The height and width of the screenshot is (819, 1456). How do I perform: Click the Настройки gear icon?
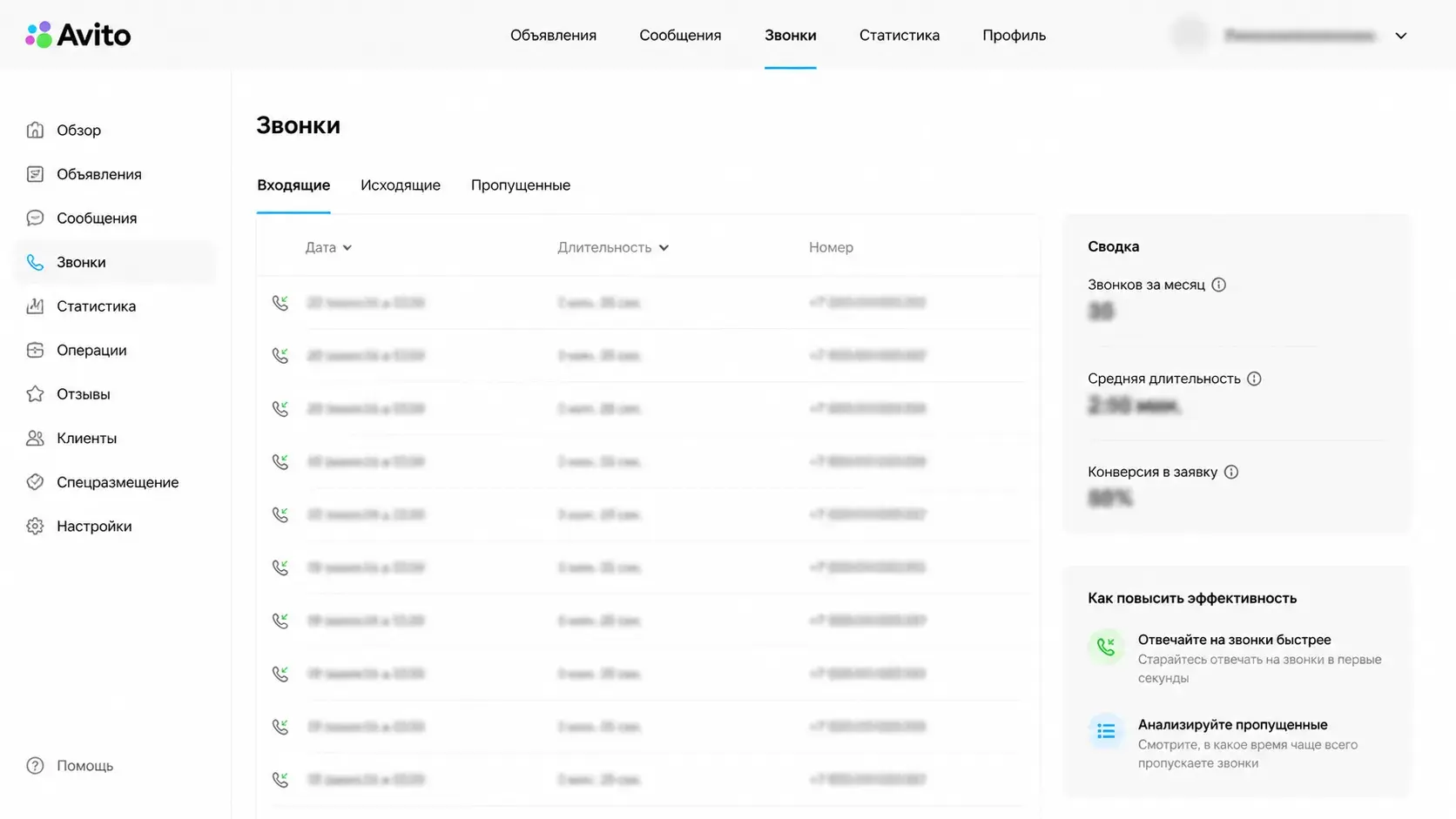(35, 526)
